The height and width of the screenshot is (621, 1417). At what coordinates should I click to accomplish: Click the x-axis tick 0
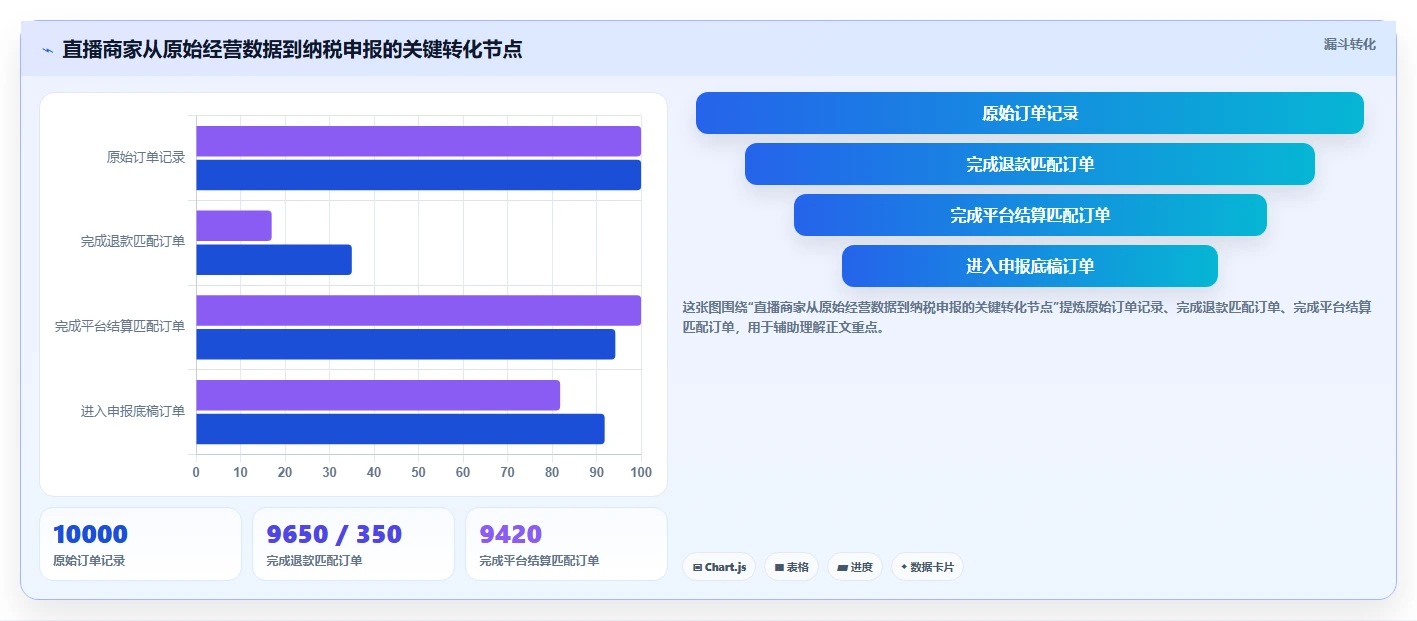(x=196, y=472)
